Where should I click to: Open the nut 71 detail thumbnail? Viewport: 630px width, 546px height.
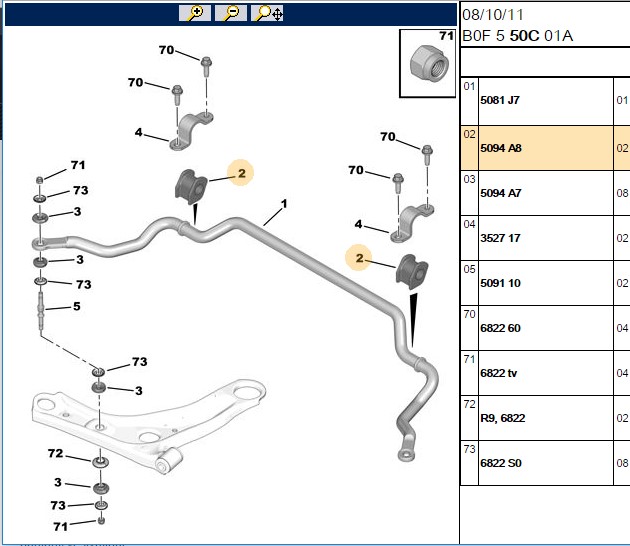click(428, 63)
